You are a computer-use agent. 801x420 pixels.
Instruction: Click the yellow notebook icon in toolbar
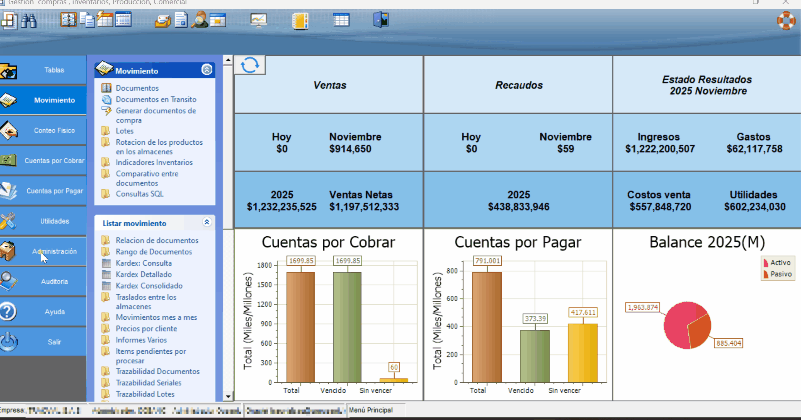click(300, 19)
